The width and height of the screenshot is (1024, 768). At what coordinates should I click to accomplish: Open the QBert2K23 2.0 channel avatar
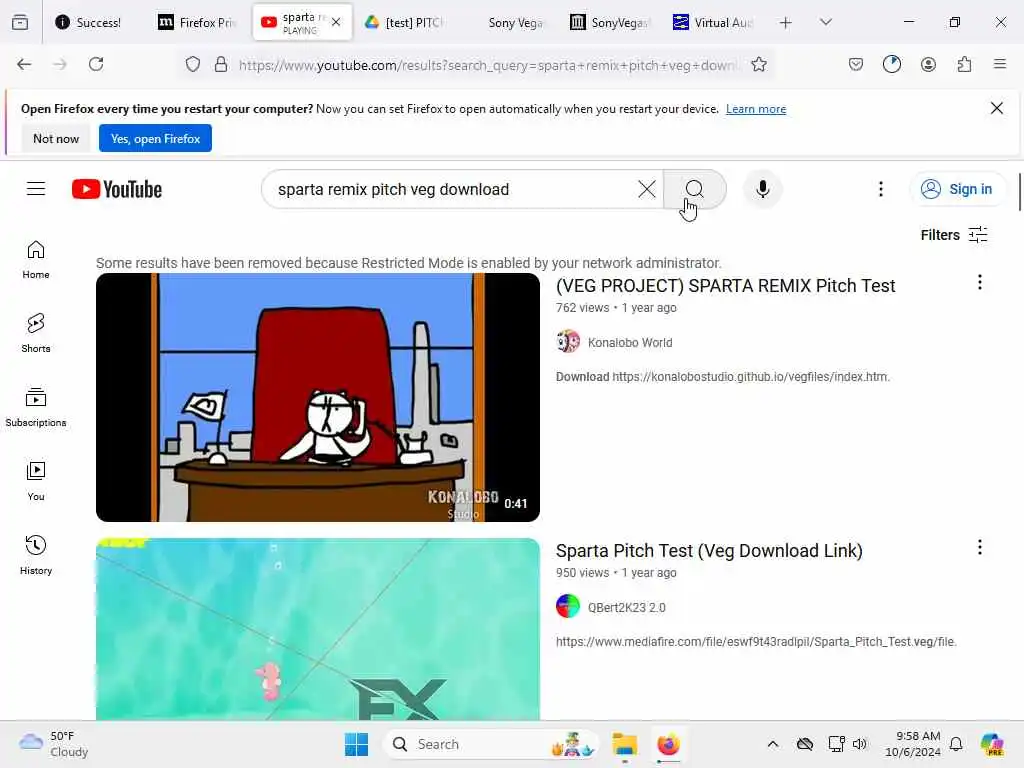click(568, 607)
